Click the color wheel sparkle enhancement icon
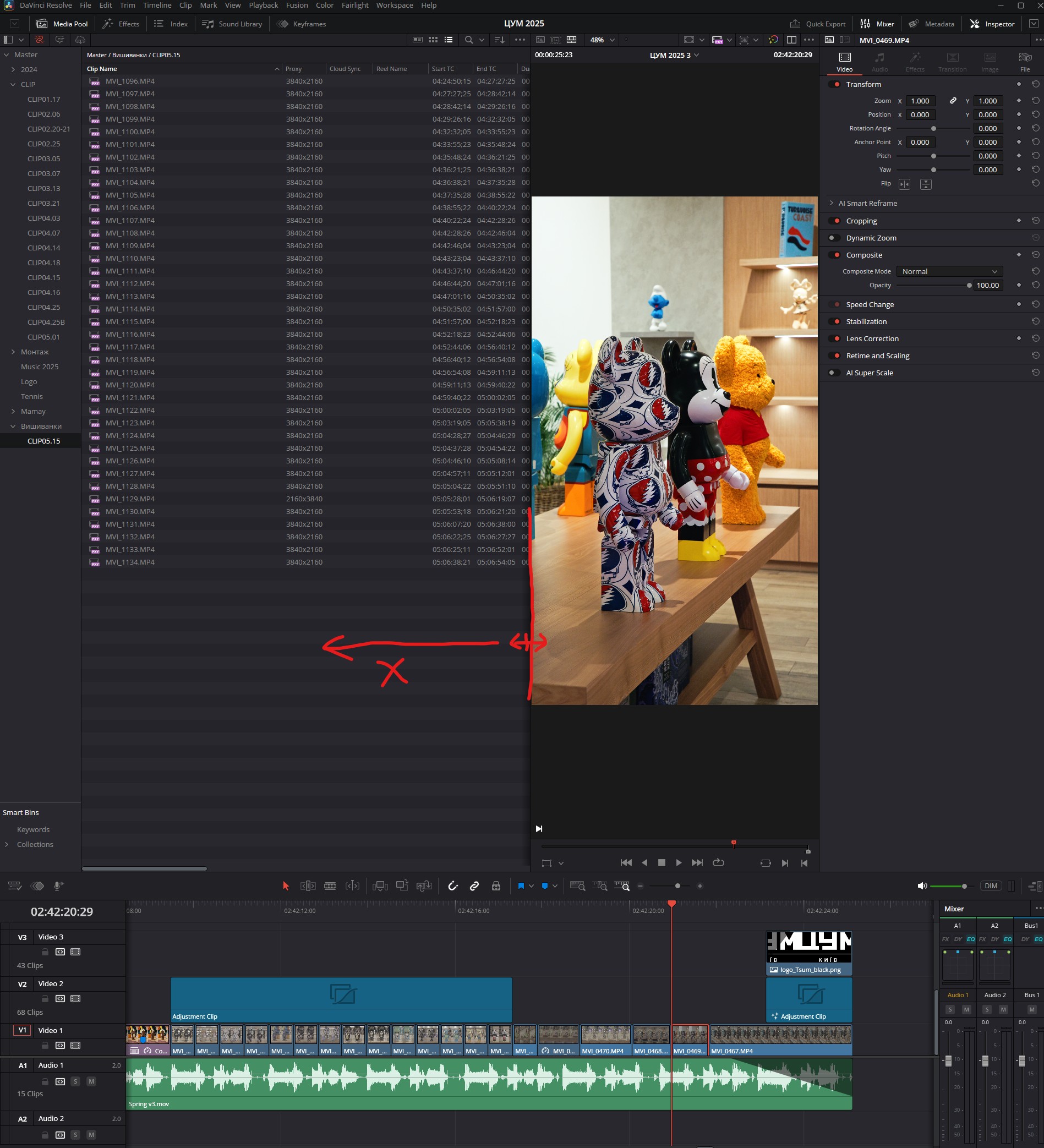 coord(773,40)
